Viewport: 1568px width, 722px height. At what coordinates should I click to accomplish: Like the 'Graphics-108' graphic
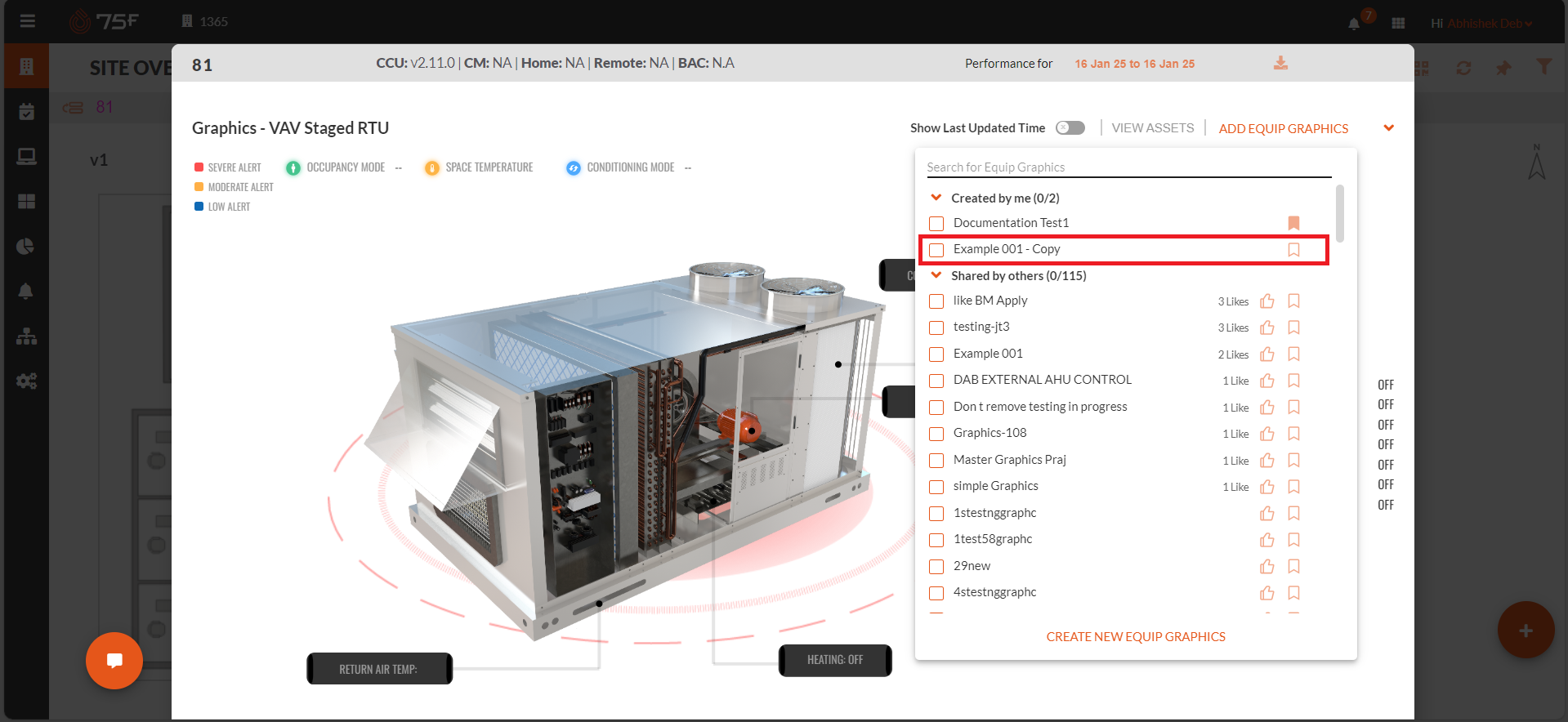(1267, 434)
